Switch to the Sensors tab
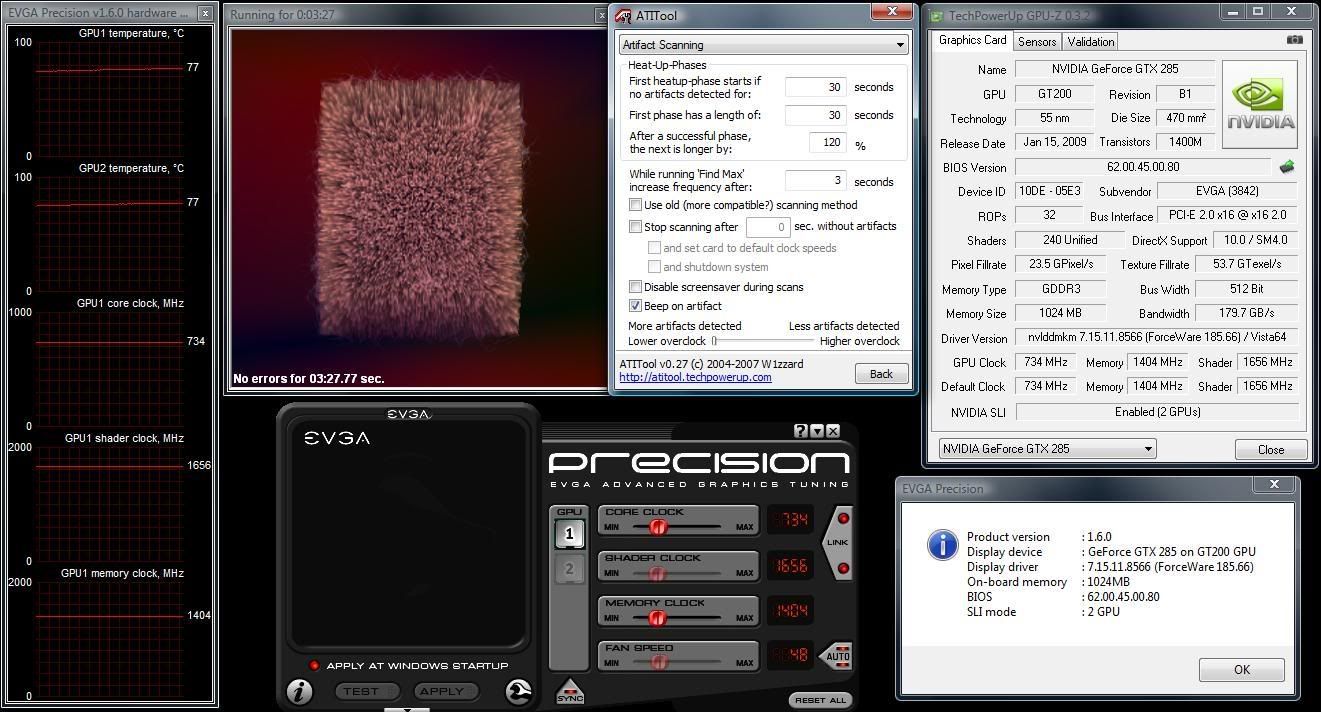1321x712 pixels. (1036, 41)
